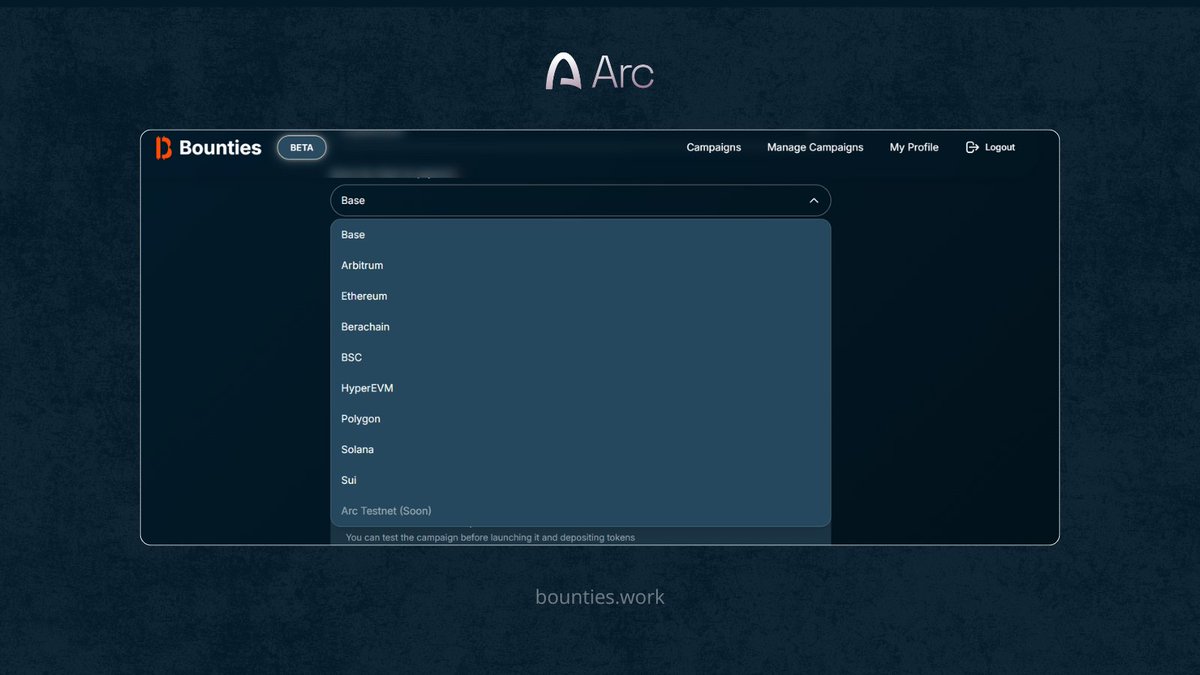The height and width of the screenshot is (675, 1200).
Task: Choose the Sui option
Action: [x=581, y=480]
